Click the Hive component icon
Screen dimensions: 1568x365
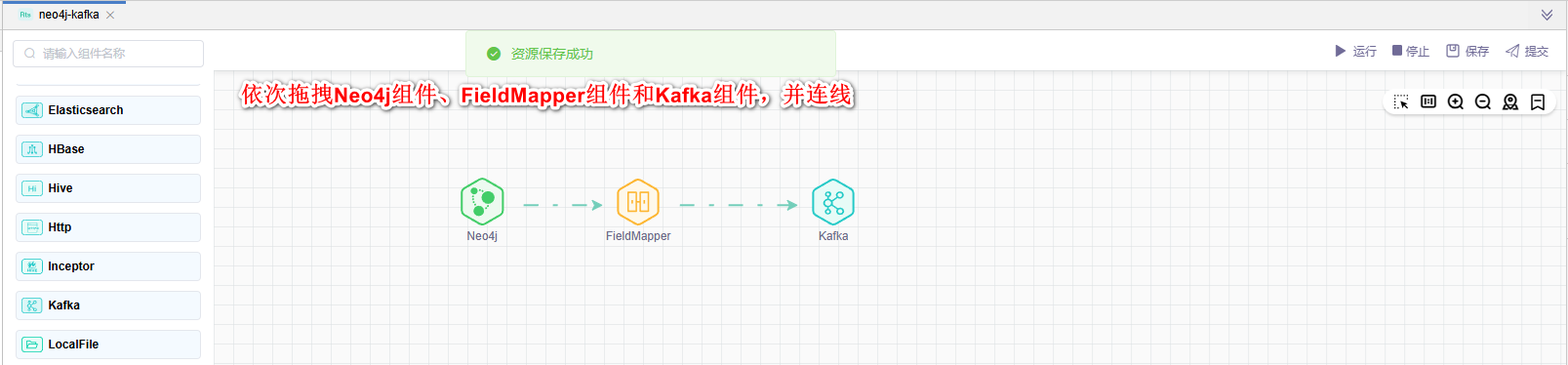tap(32, 188)
